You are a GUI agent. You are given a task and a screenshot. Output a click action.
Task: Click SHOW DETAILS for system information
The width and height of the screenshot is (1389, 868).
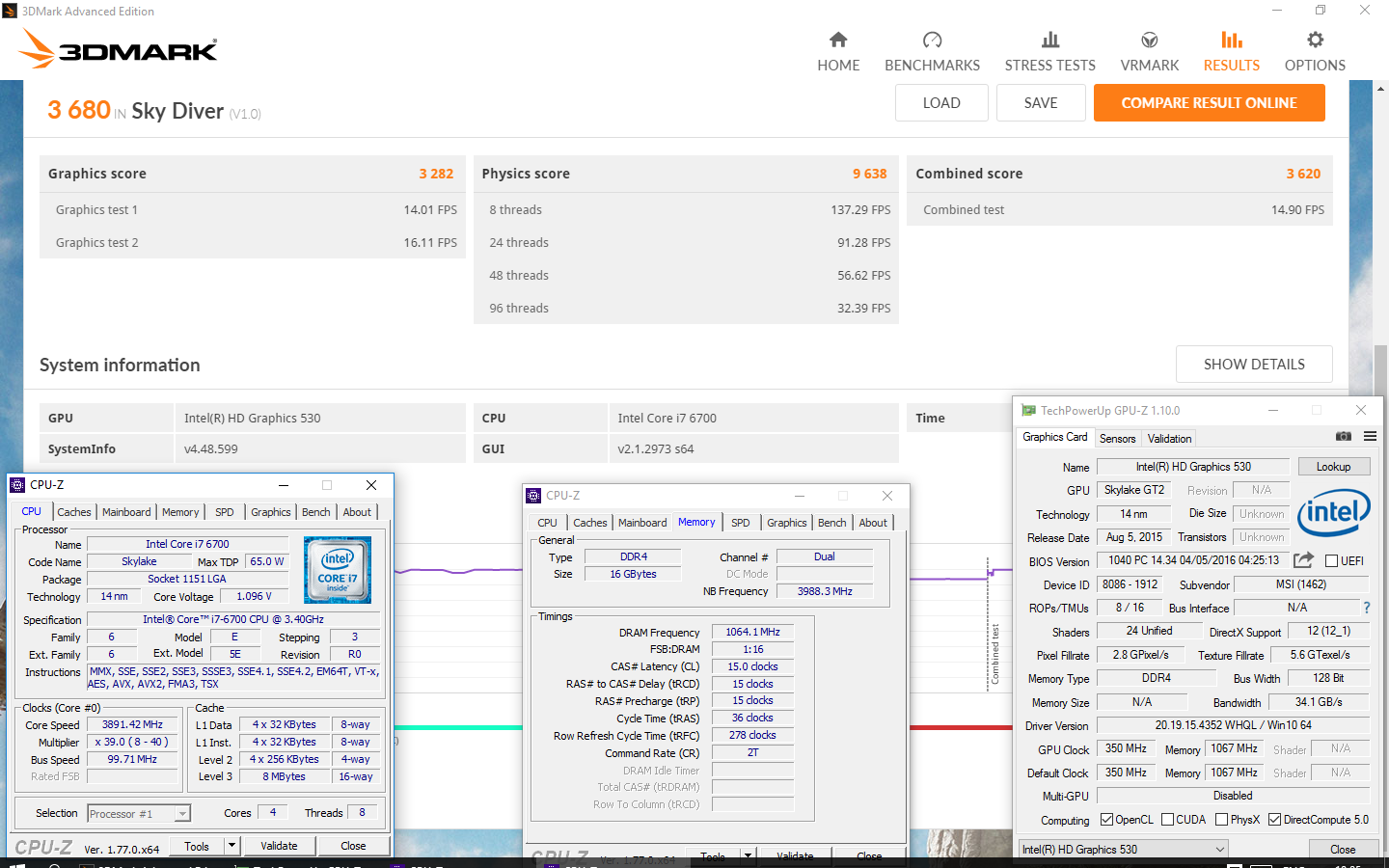[x=1254, y=365]
